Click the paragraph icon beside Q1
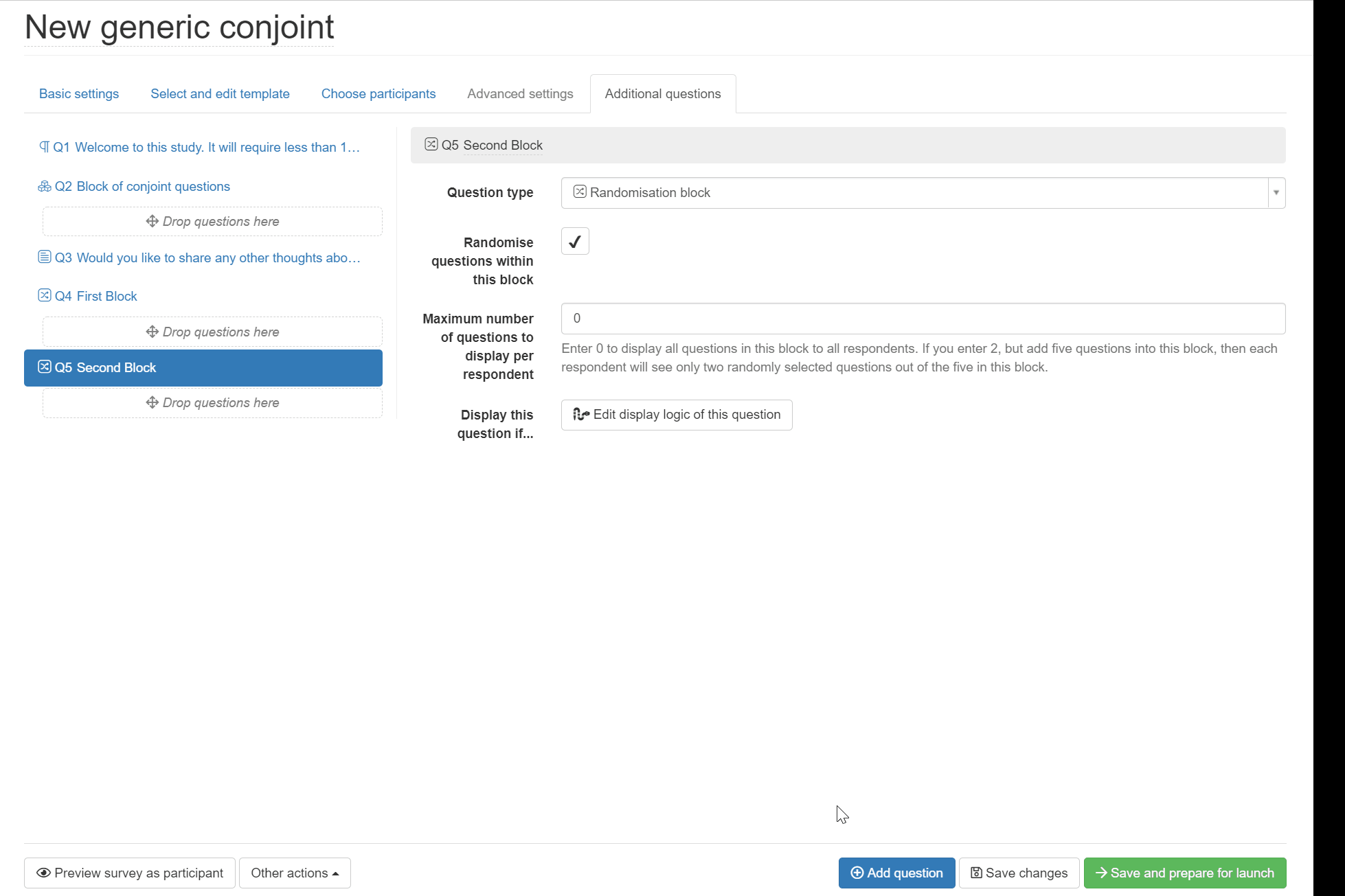 point(44,147)
